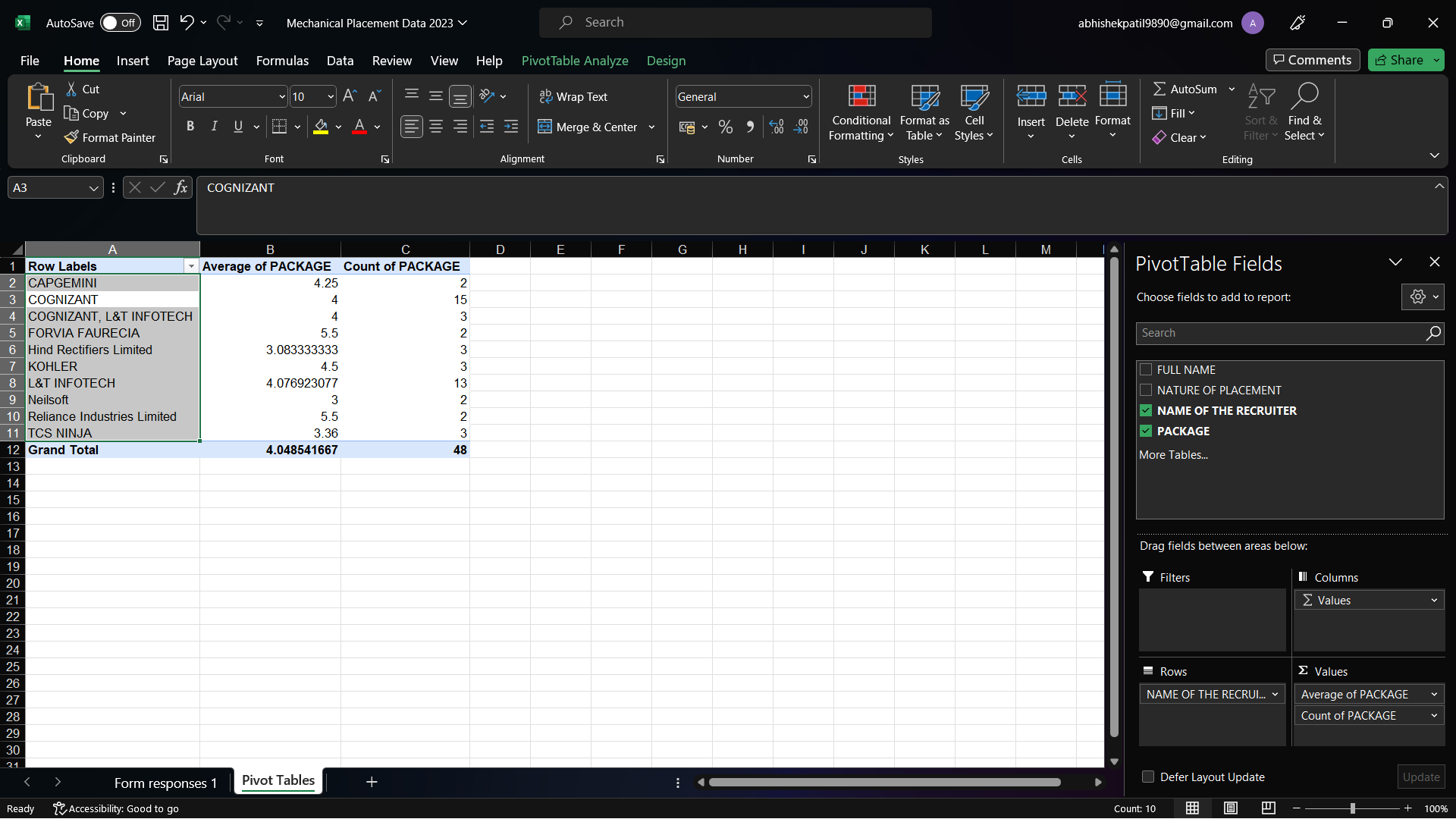Toggle the AutoSave switch
1456x819 pixels.
pyautogui.click(x=120, y=23)
